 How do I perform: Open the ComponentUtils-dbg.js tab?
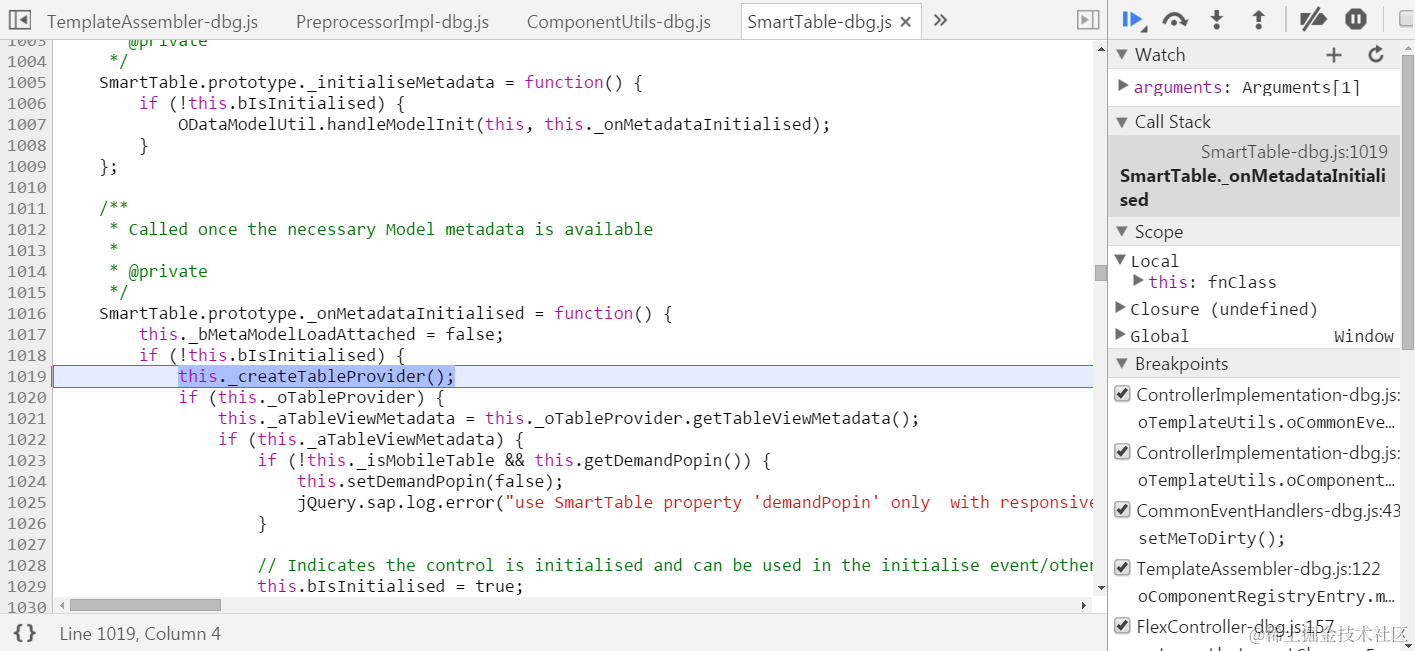point(619,22)
